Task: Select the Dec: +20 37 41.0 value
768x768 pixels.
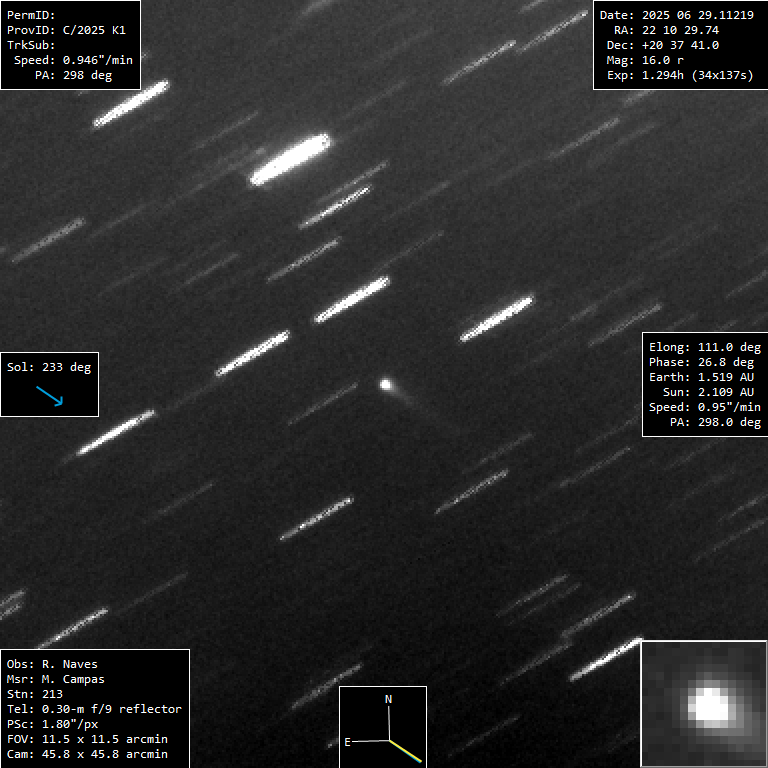Action: pyautogui.click(x=663, y=46)
